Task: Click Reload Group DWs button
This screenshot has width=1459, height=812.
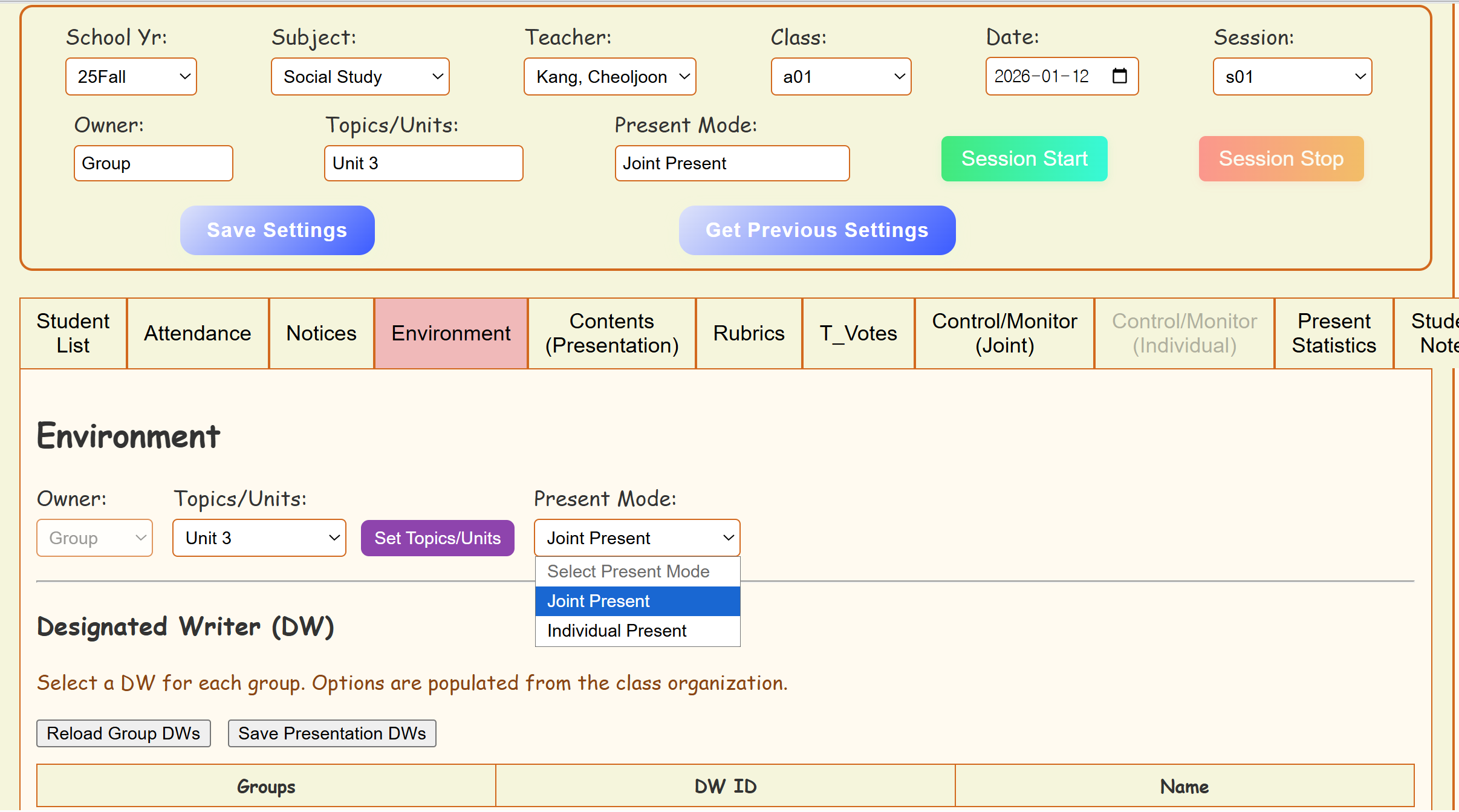Action: point(123,733)
